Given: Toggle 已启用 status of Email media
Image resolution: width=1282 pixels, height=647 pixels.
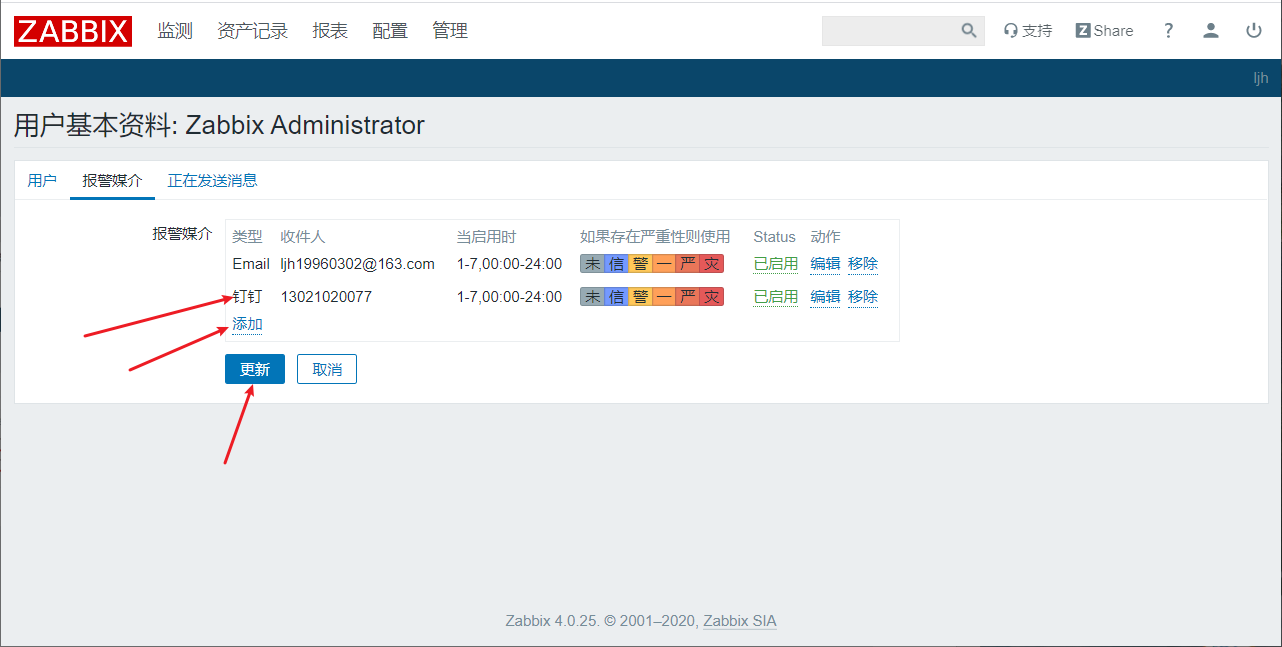Looking at the screenshot, I should [776, 264].
